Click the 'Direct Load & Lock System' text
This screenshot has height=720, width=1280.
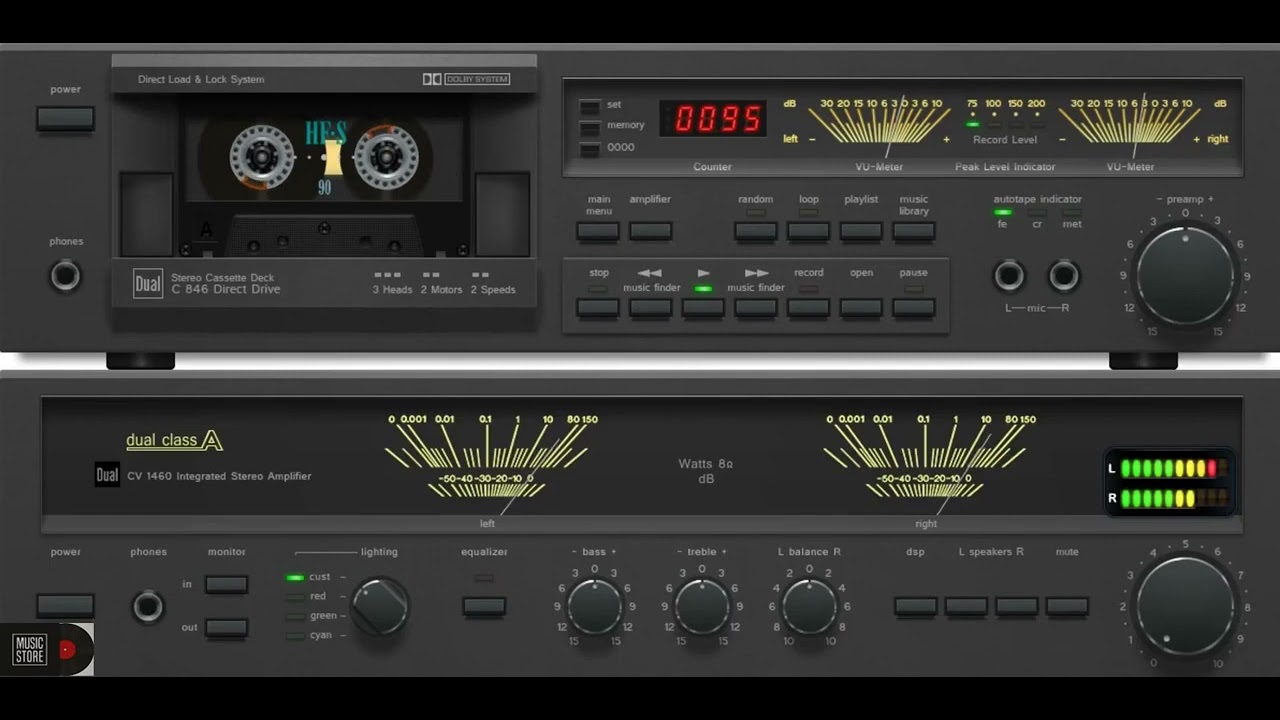coord(201,79)
